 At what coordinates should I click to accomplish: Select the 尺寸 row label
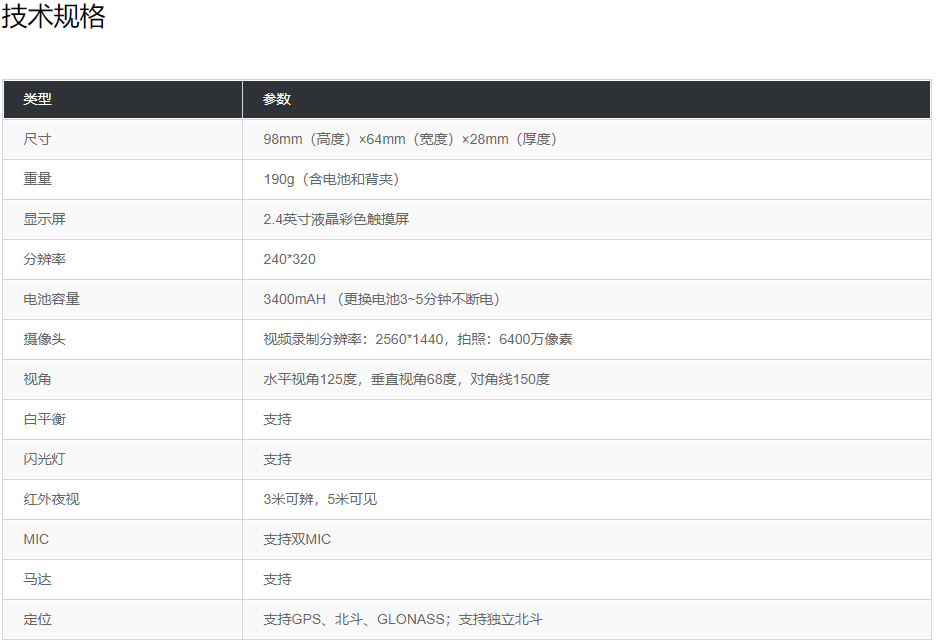37,139
